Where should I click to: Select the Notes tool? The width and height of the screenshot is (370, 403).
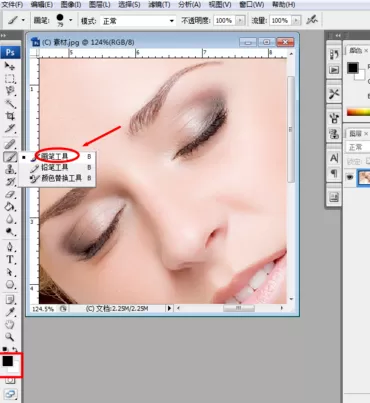click(x=10, y=300)
